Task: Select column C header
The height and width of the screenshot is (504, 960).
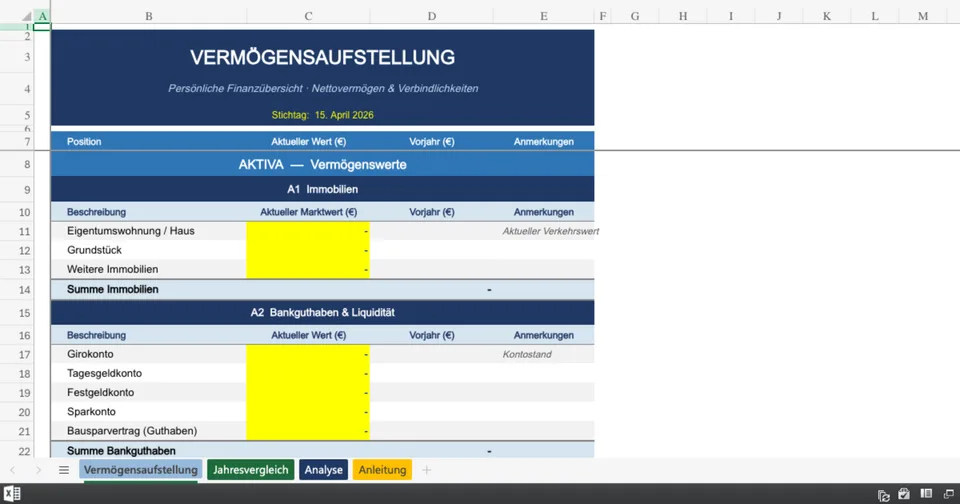Action: pyautogui.click(x=308, y=17)
